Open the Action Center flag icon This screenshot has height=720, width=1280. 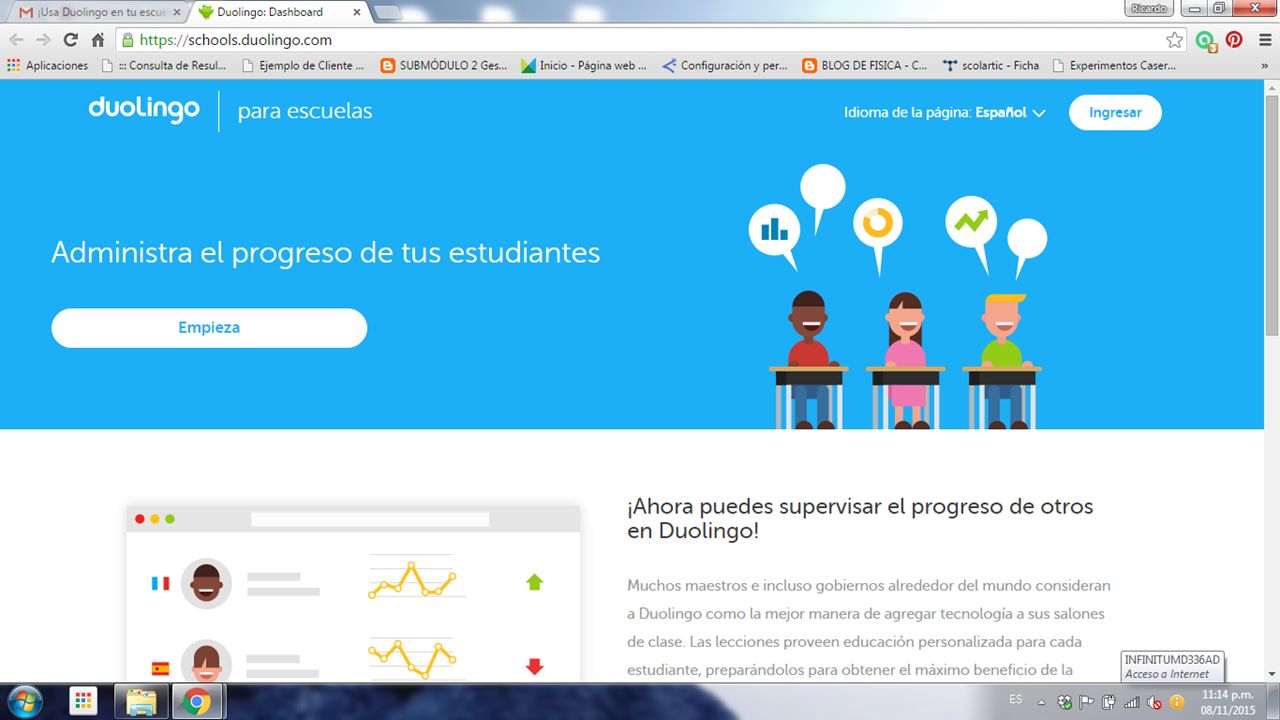1088,702
